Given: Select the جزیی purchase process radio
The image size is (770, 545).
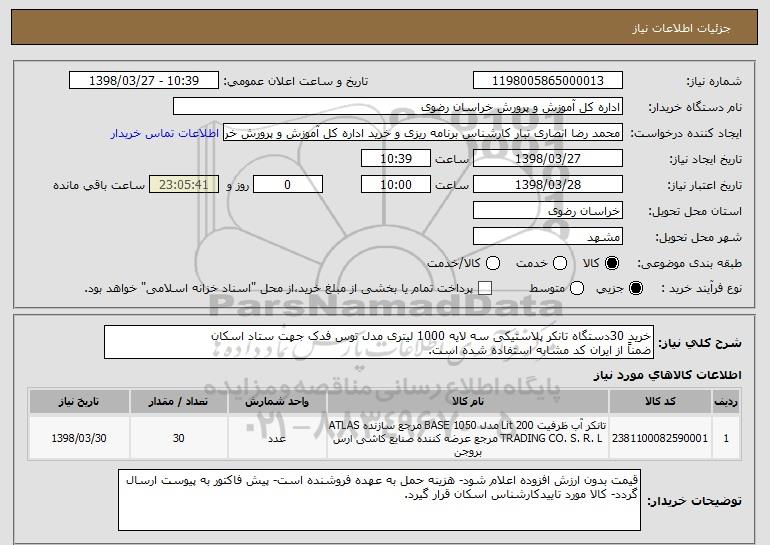Looking at the screenshot, I should 635,289.
